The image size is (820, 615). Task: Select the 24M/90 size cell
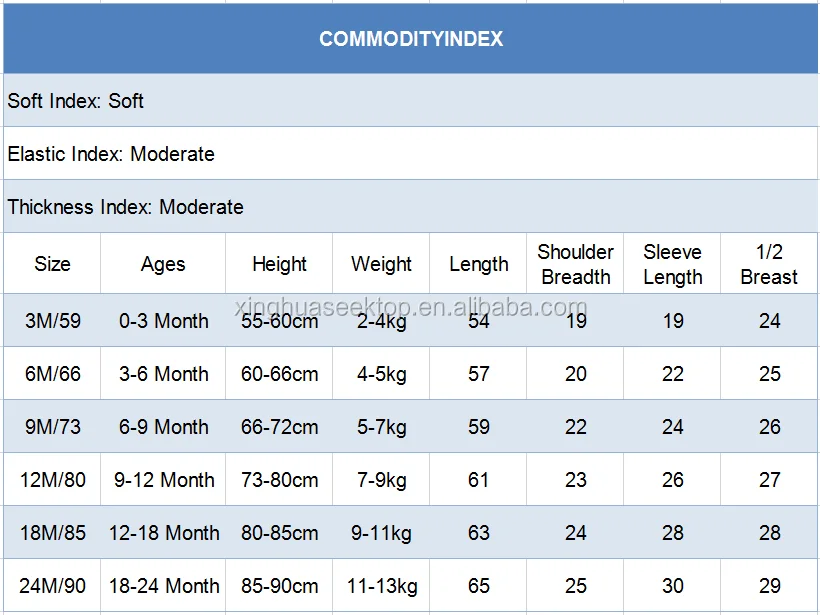point(52,586)
